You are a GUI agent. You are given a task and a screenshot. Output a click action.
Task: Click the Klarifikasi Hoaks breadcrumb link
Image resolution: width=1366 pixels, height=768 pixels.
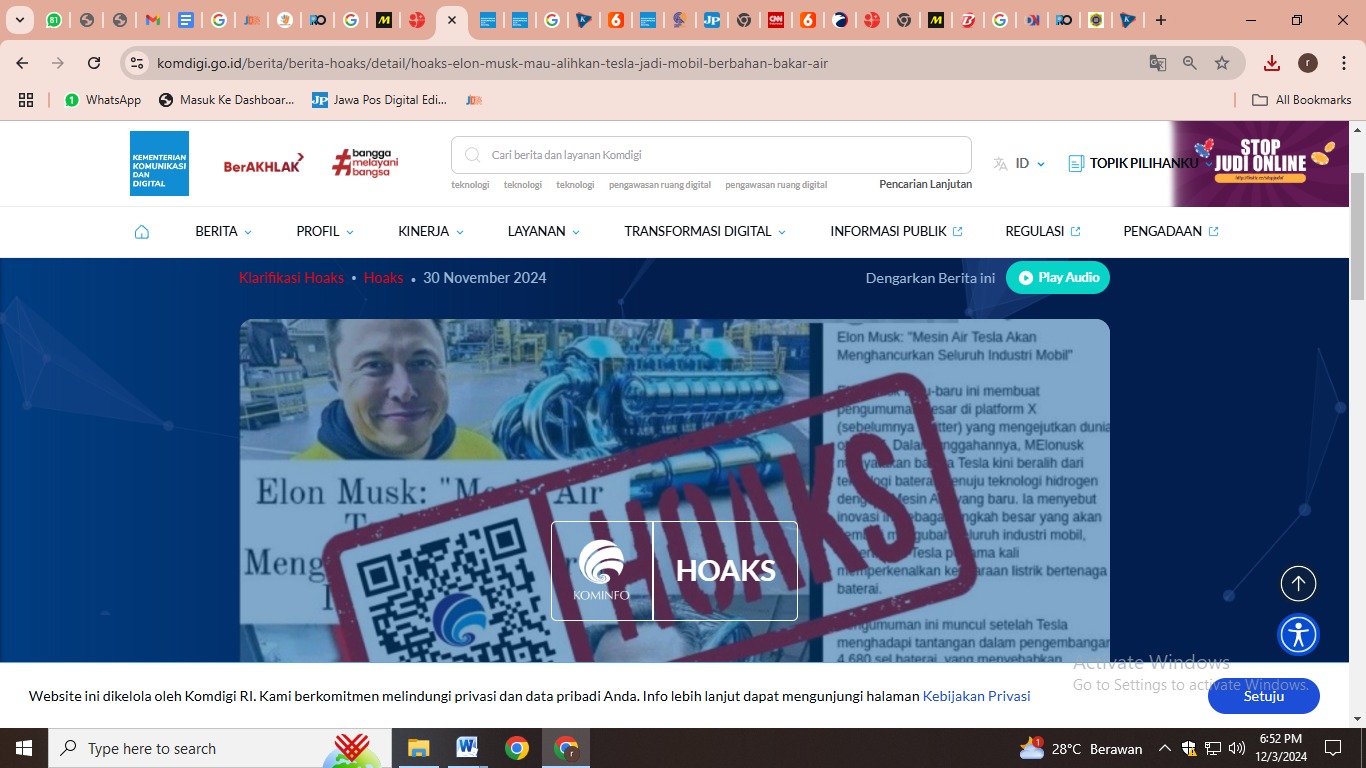tap(291, 278)
